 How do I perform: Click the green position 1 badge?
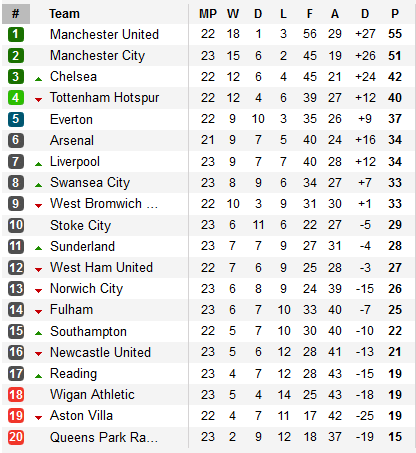16,34
